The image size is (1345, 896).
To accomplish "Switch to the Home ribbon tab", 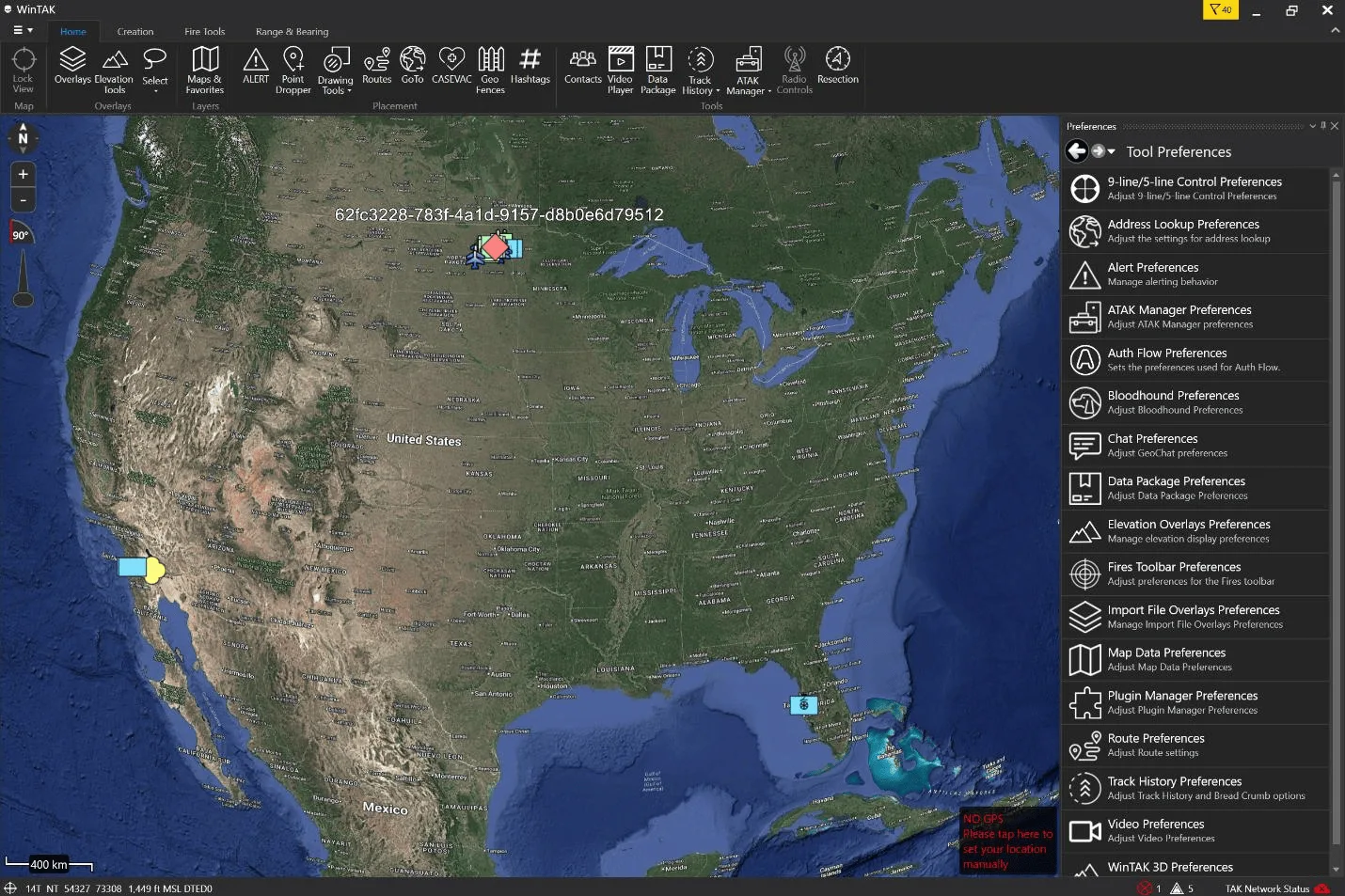I will click(73, 31).
